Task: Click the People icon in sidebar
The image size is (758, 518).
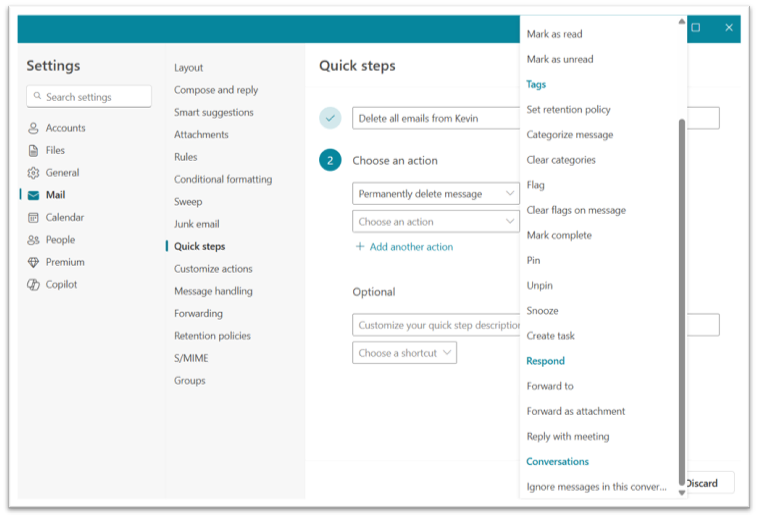Action: pyautogui.click(x=33, y=240)
